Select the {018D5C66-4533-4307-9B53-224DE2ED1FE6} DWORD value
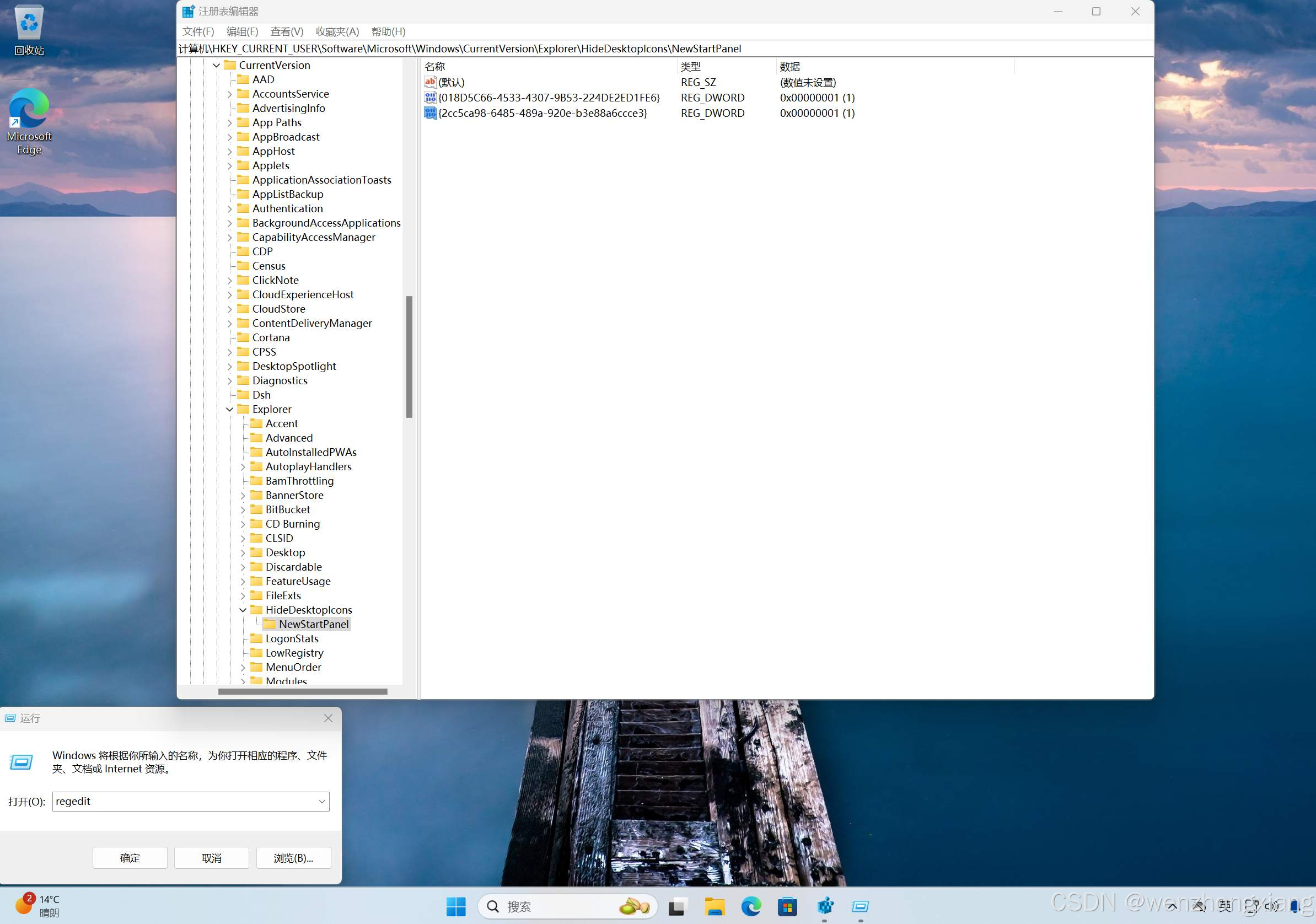Image resolution: width=1316 pixels, height=924 pixels. click(548, 98)
